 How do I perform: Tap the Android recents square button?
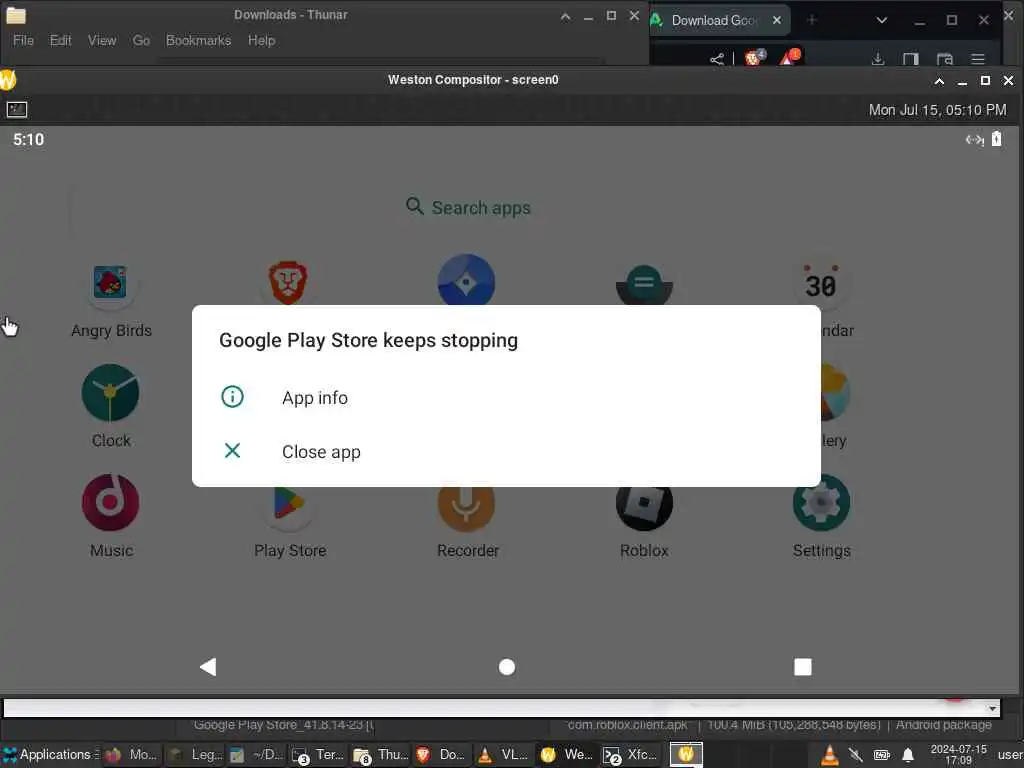[x=803, y=667]
